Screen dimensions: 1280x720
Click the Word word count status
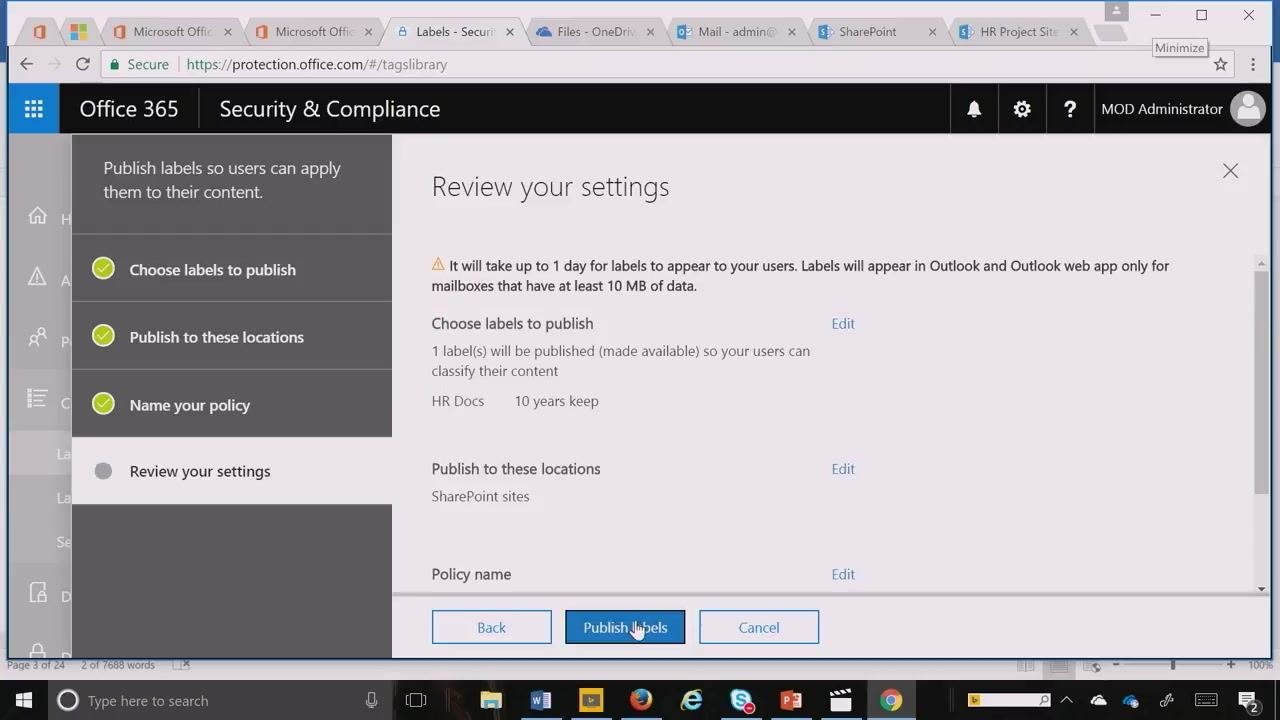tap(118, 665)
